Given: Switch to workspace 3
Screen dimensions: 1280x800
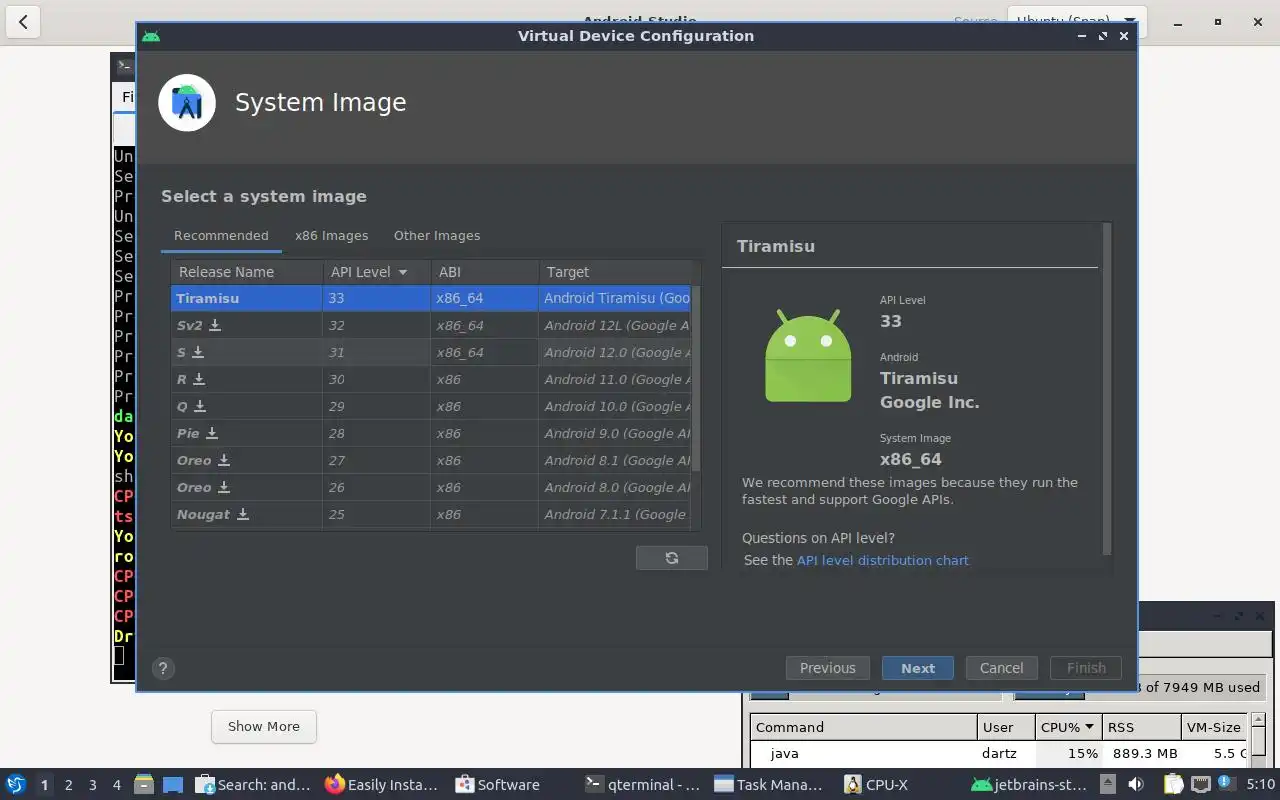Looking at the screenshot, I should click(x=93, y=784).
